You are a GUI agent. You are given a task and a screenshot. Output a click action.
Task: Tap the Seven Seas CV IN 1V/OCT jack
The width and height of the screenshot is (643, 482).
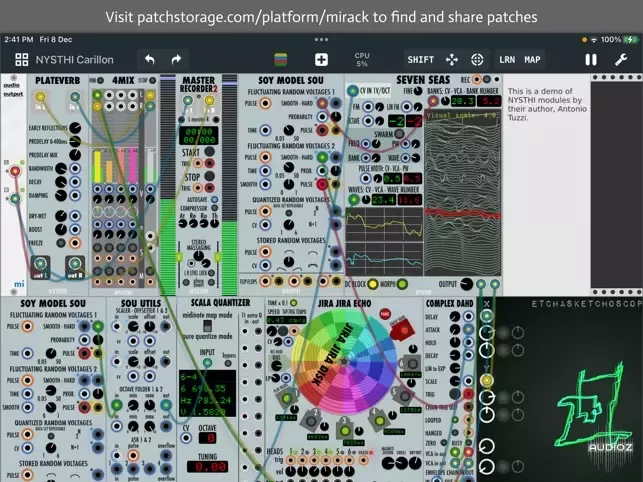(353, 91)
